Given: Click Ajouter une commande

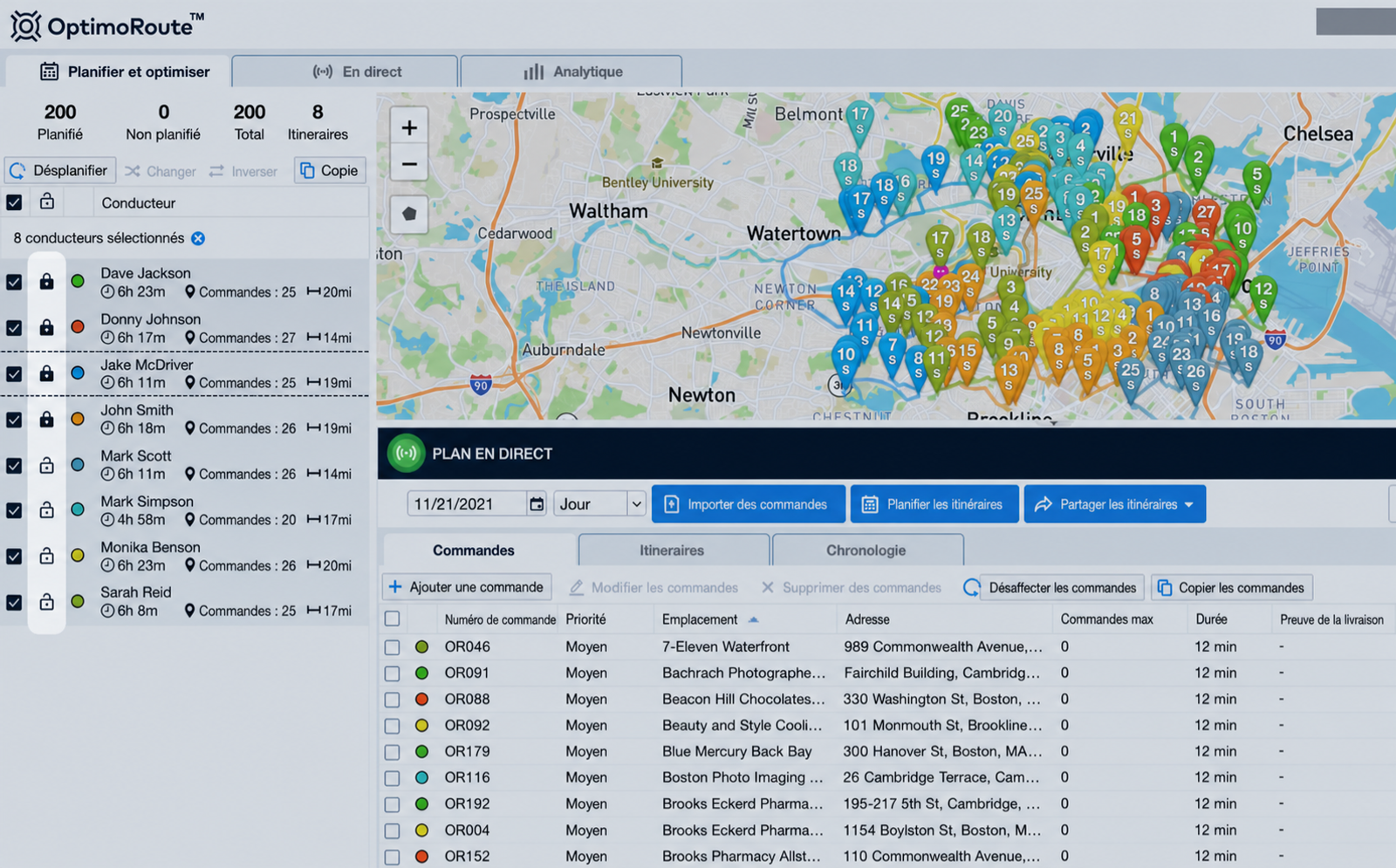Looking at the screenshot, I should tap(467, 587).
